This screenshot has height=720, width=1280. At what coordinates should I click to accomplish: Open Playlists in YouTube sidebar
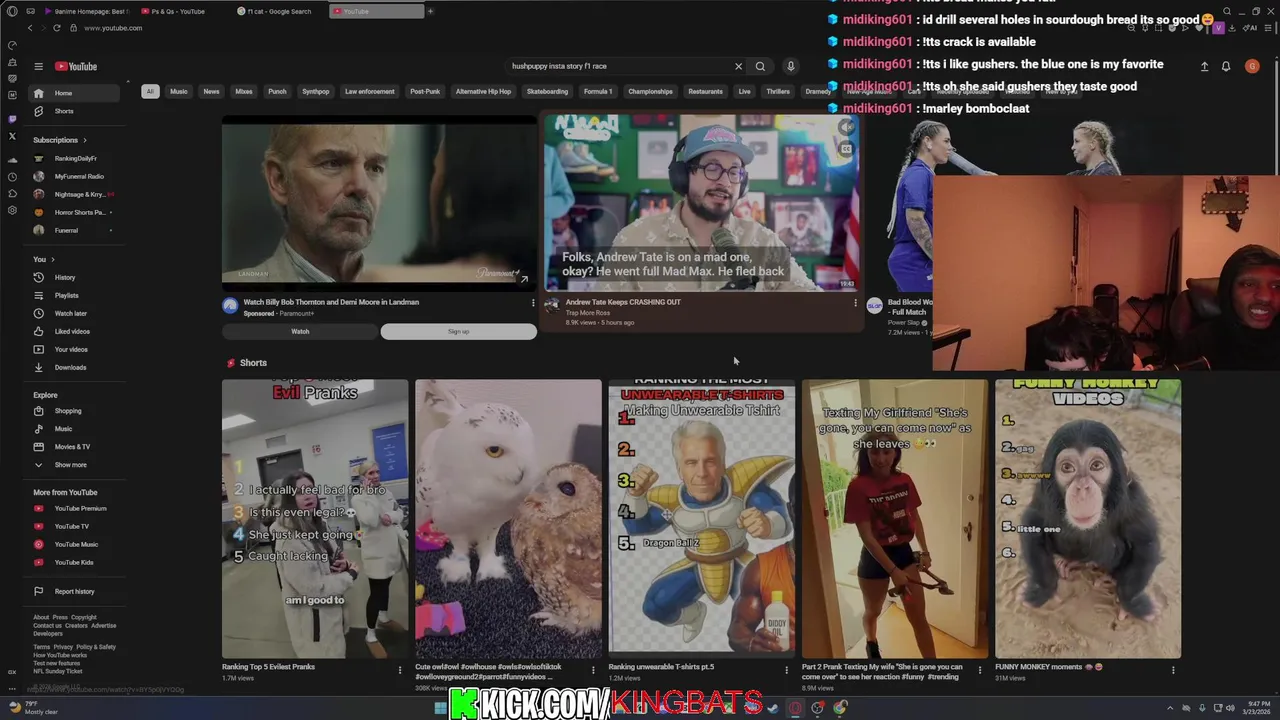[x=76, y=295]
